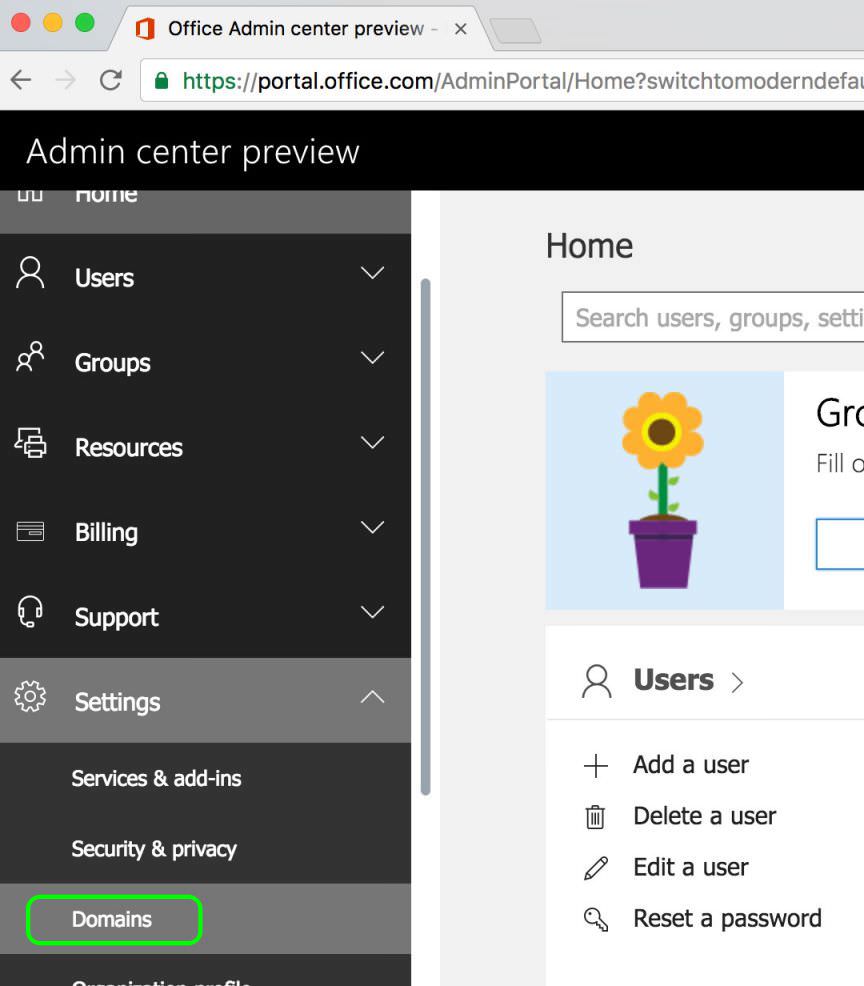Click the person icon on Users card
864x986 pixels.
pos(597,682)
